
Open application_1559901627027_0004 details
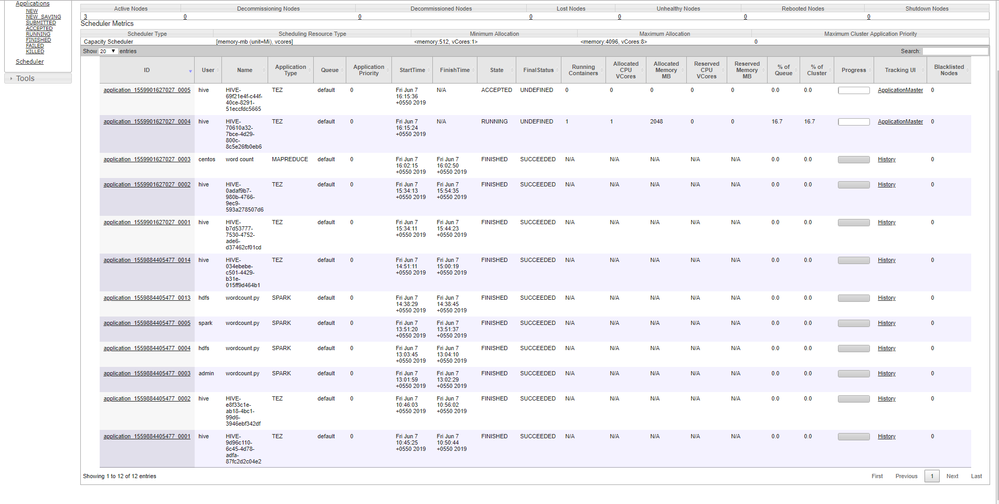[147, 122]
